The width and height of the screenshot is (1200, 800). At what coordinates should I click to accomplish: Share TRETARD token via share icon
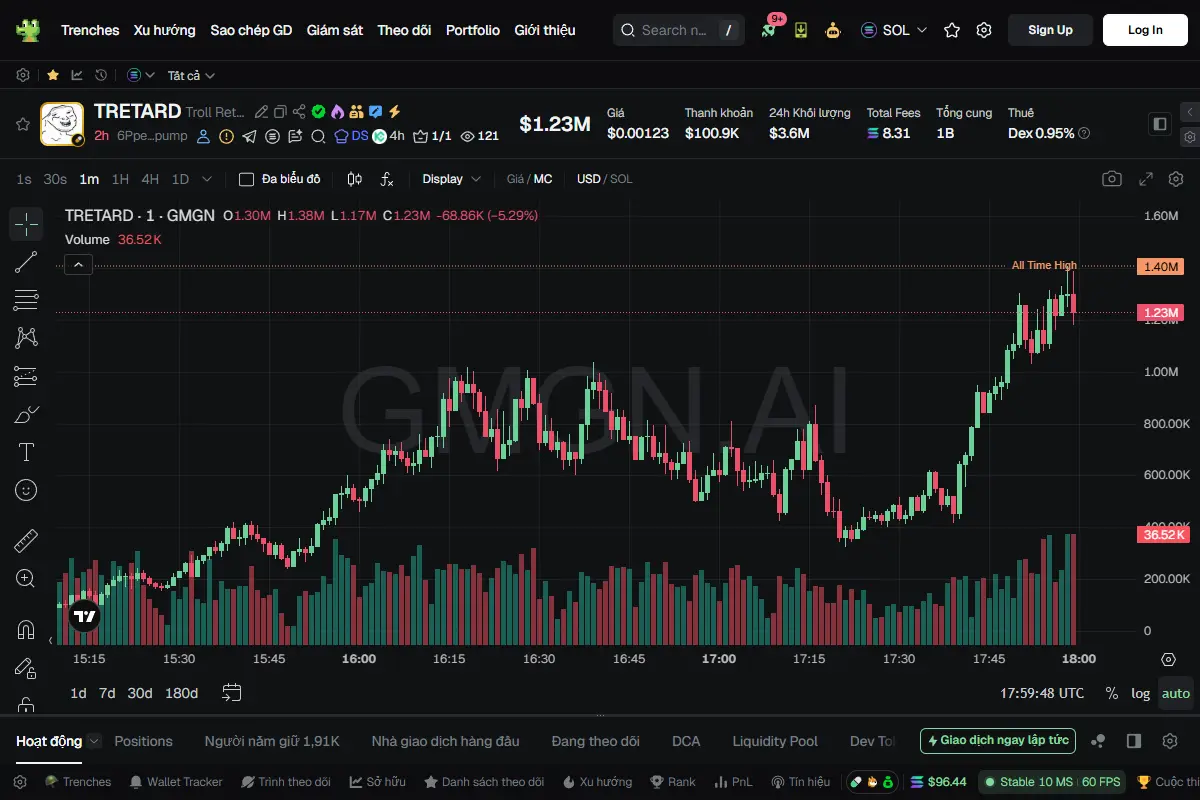pos(299,112)
